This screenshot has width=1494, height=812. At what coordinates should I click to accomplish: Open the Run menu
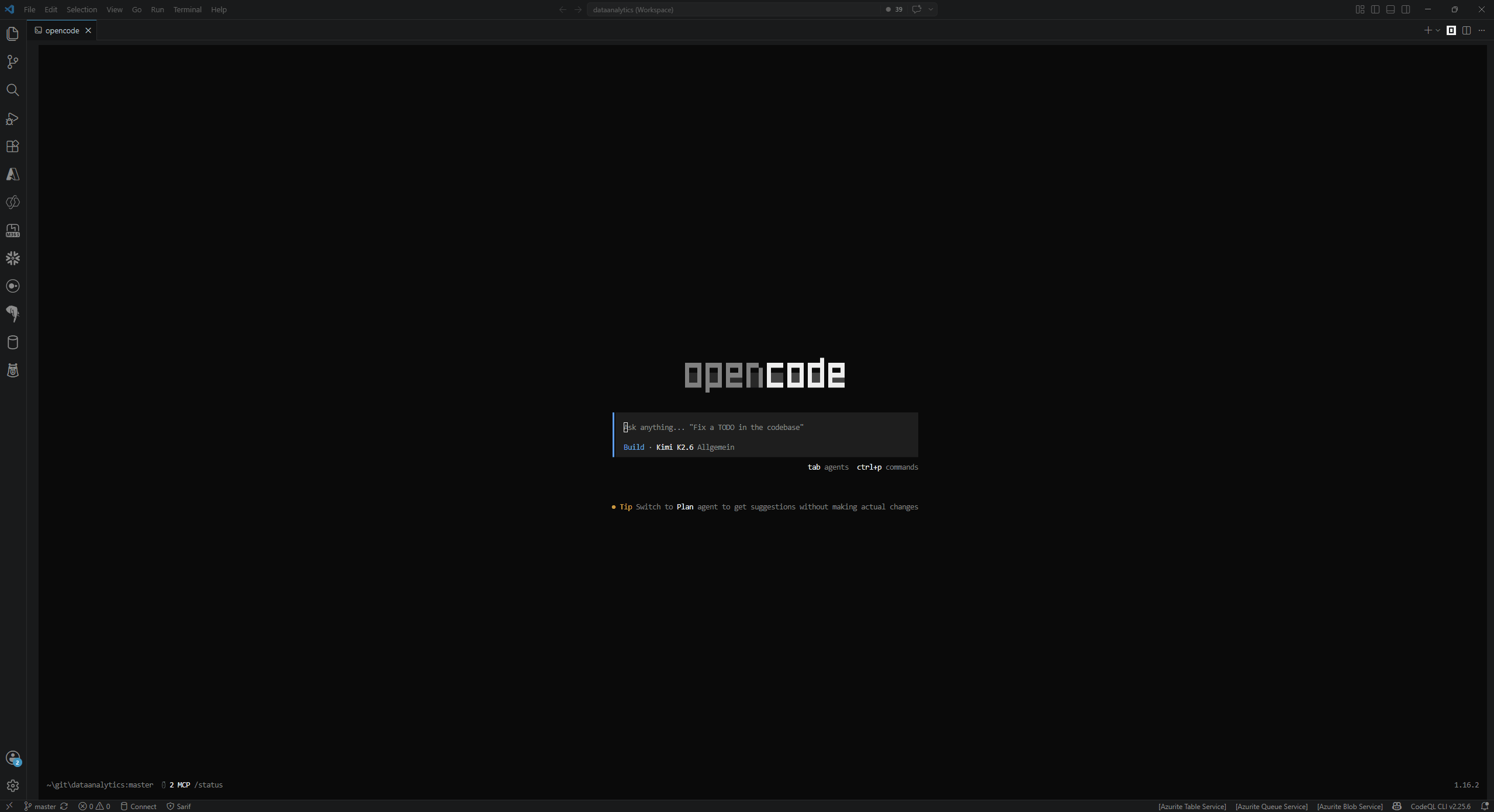(x=157, y=9)
